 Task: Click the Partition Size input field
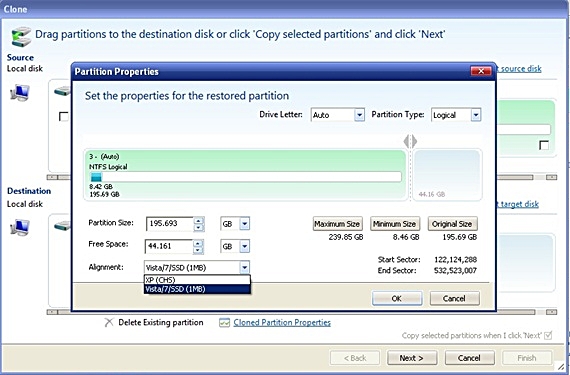(170, 224)
